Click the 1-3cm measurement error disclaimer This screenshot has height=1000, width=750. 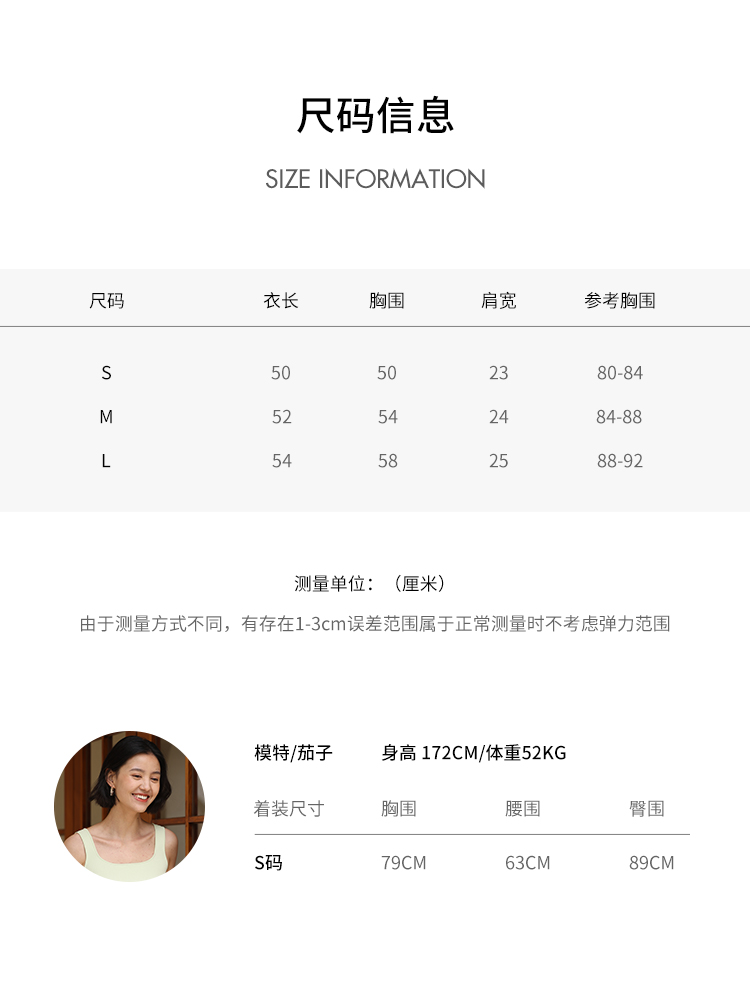click(375, 624)
